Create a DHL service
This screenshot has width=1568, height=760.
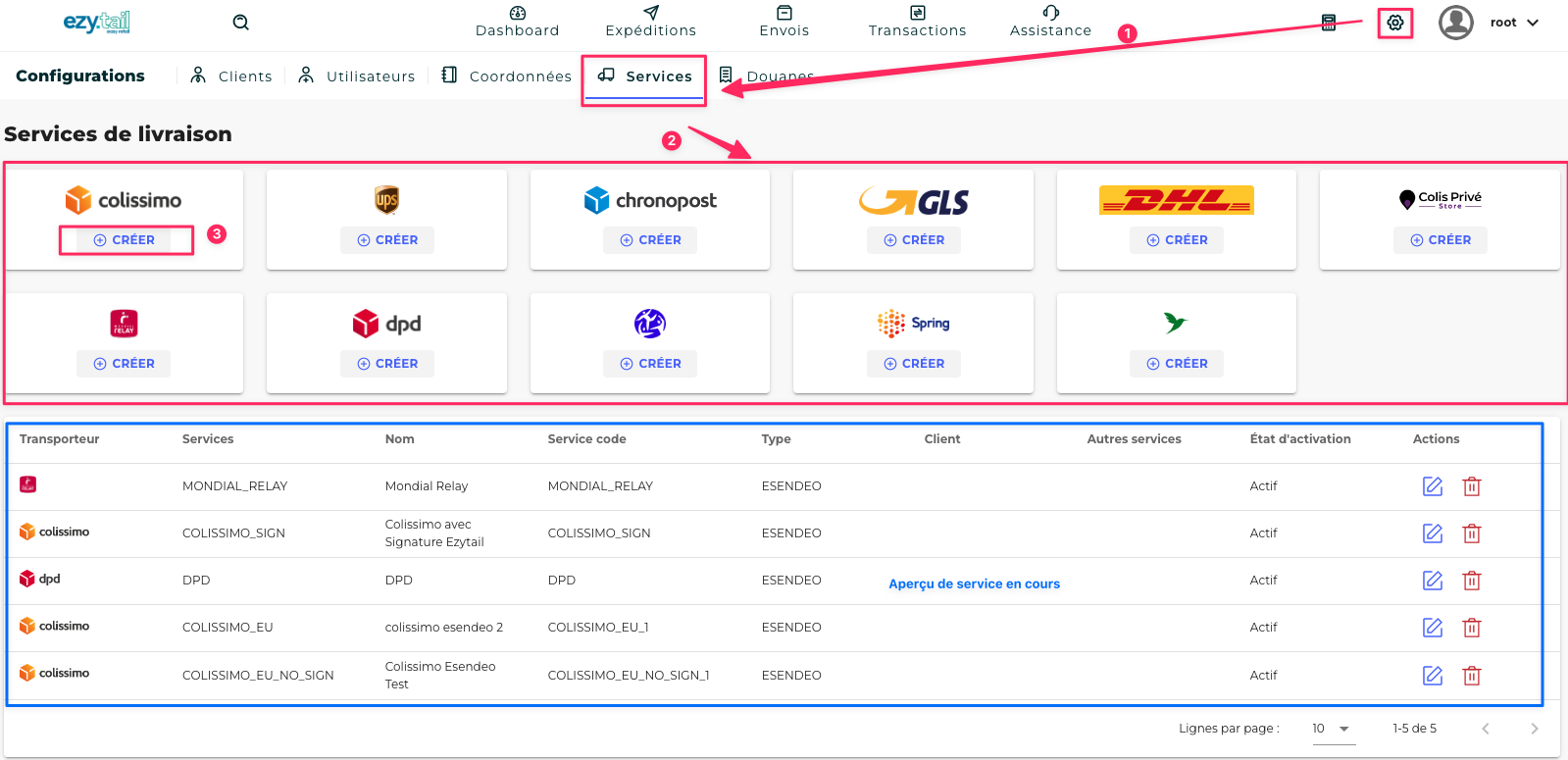click(1177, 240)
